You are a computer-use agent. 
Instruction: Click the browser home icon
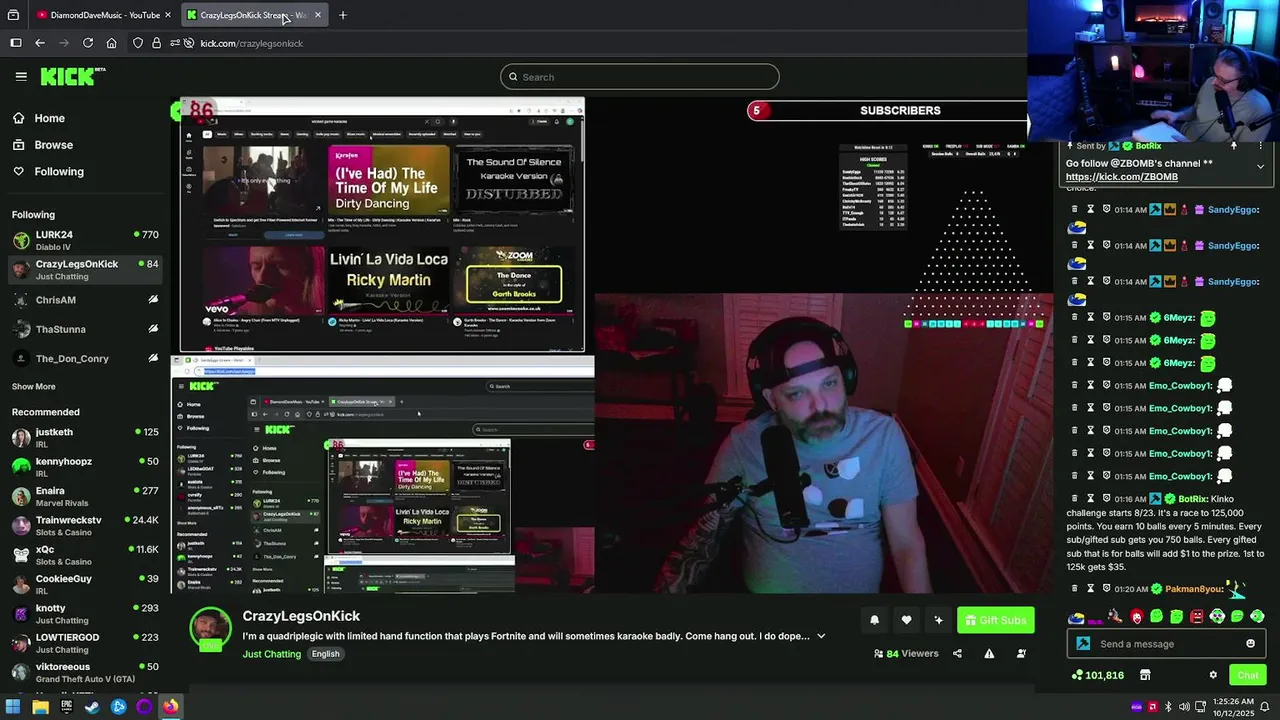111,43
